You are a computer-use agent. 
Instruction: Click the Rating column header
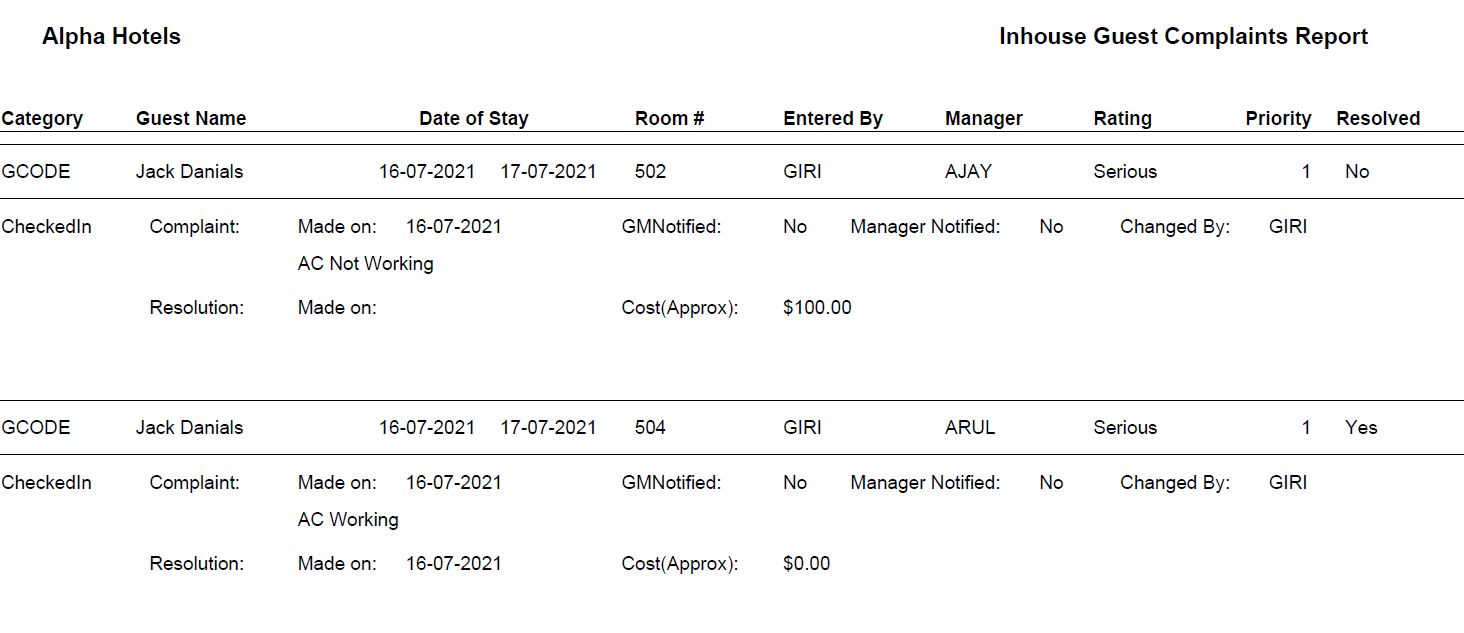click(x=1122, y=118)
